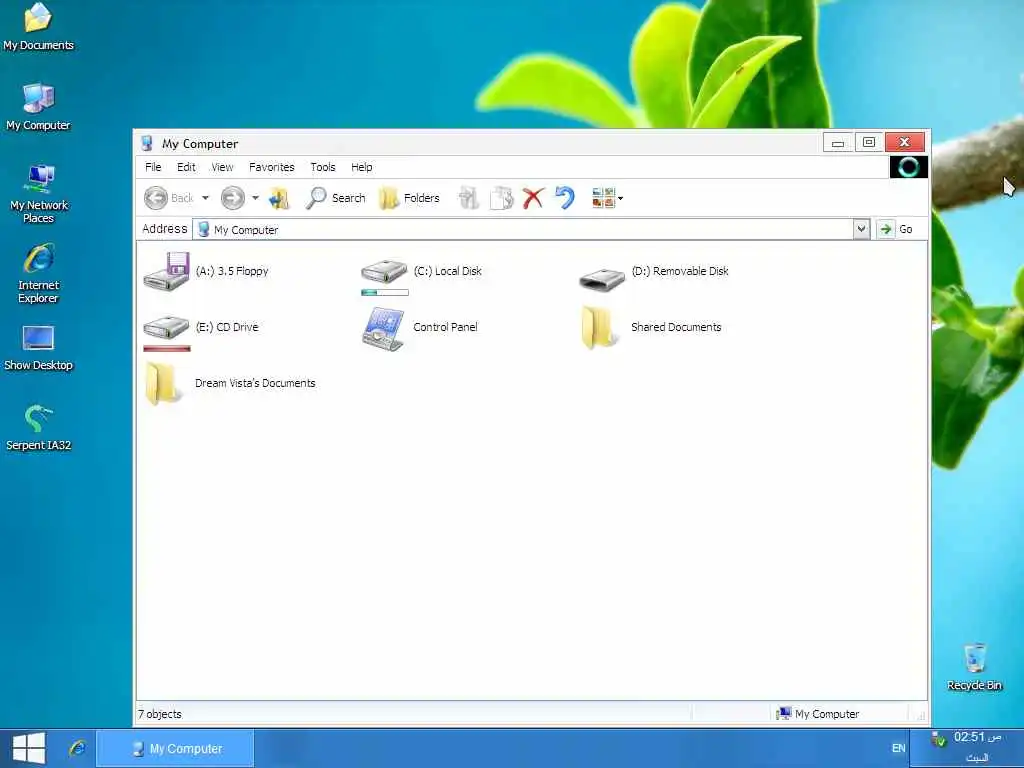Image resolution: width=1024 pixels, height=768 pixels.
Task: Go up one folder level icon
Action: click(279, 198)
